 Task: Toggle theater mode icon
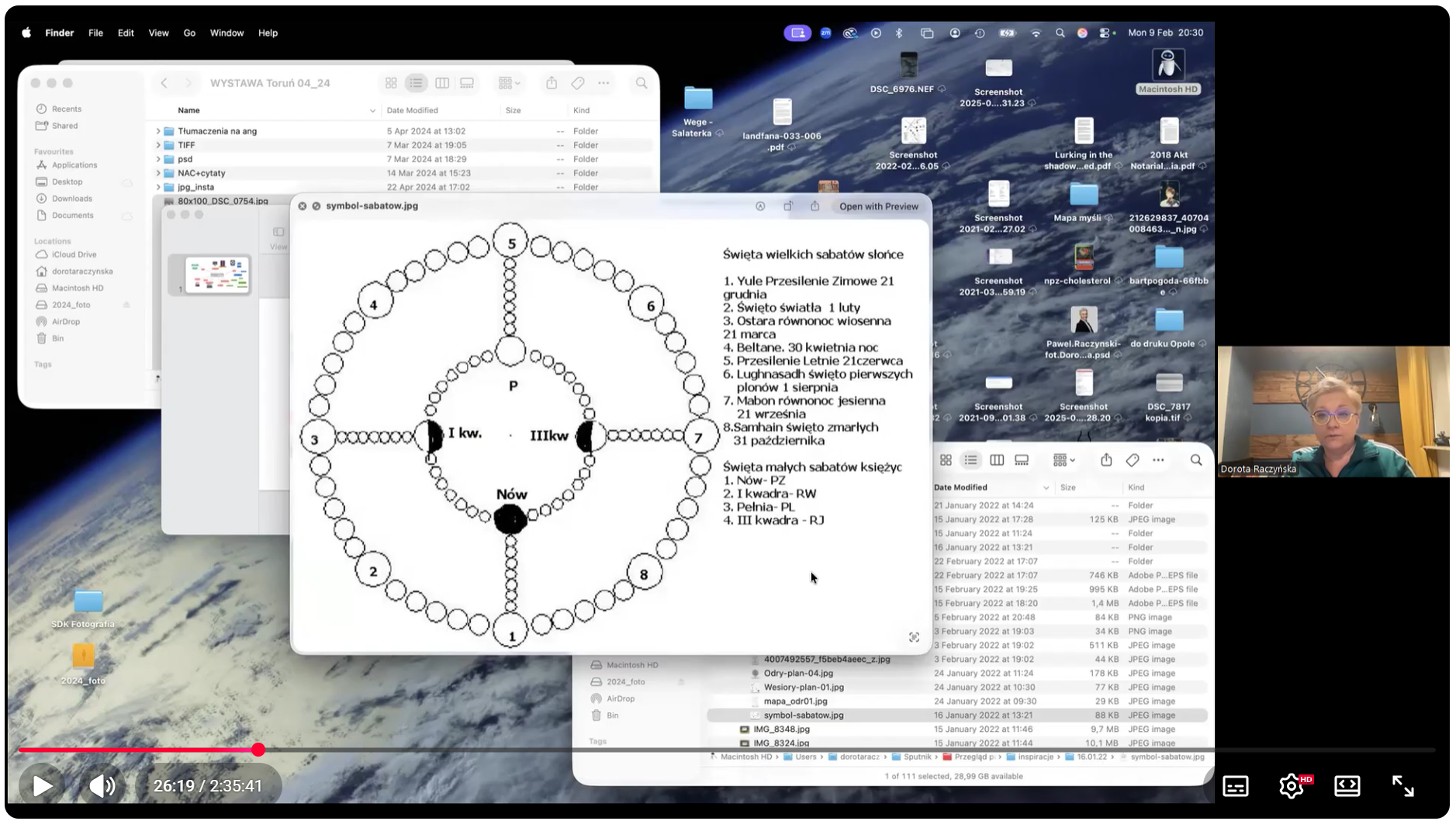[x=1347, y=786]
